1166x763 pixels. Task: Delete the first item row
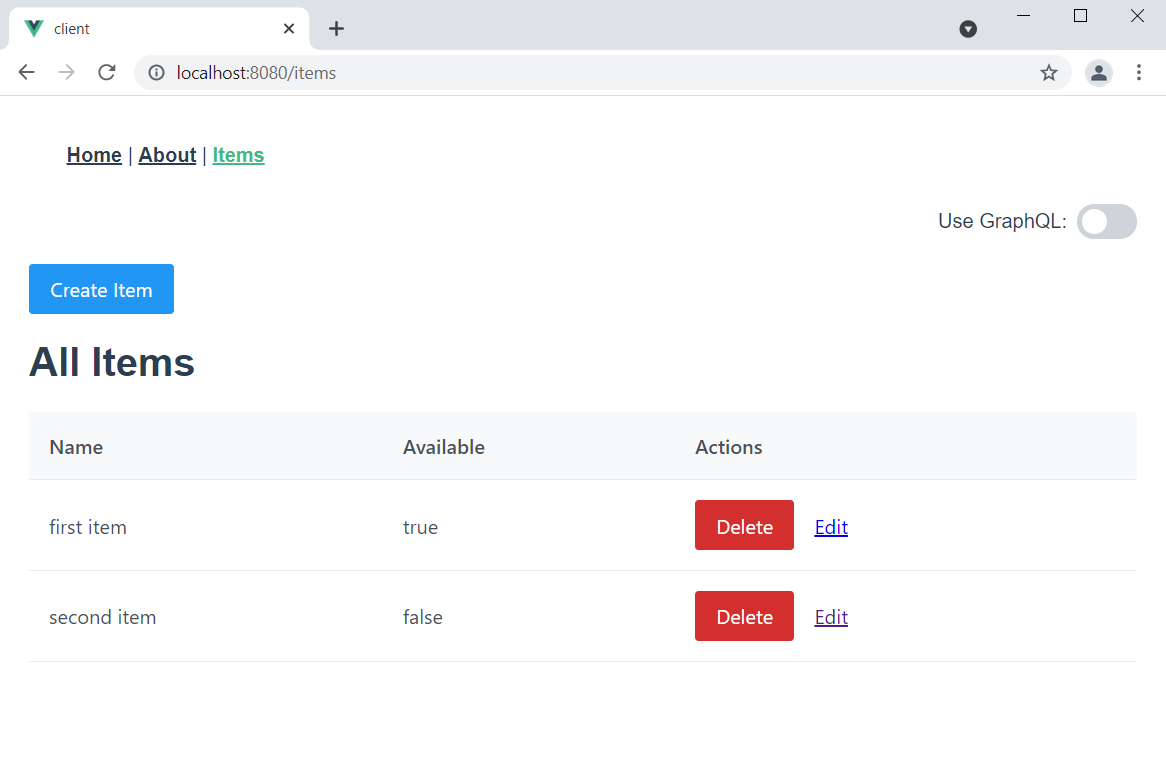[x=744, y=525]
